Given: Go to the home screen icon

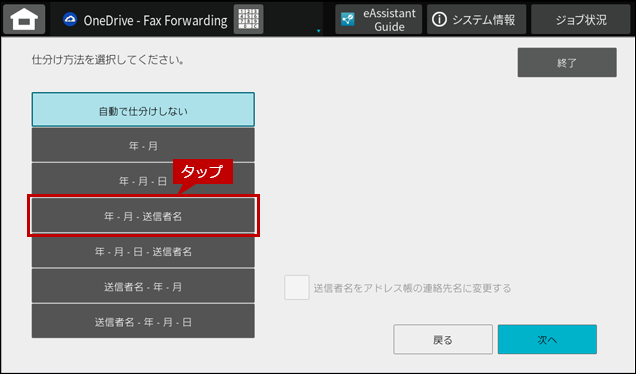Looking at the screenshot, I should tap(24, 19).
